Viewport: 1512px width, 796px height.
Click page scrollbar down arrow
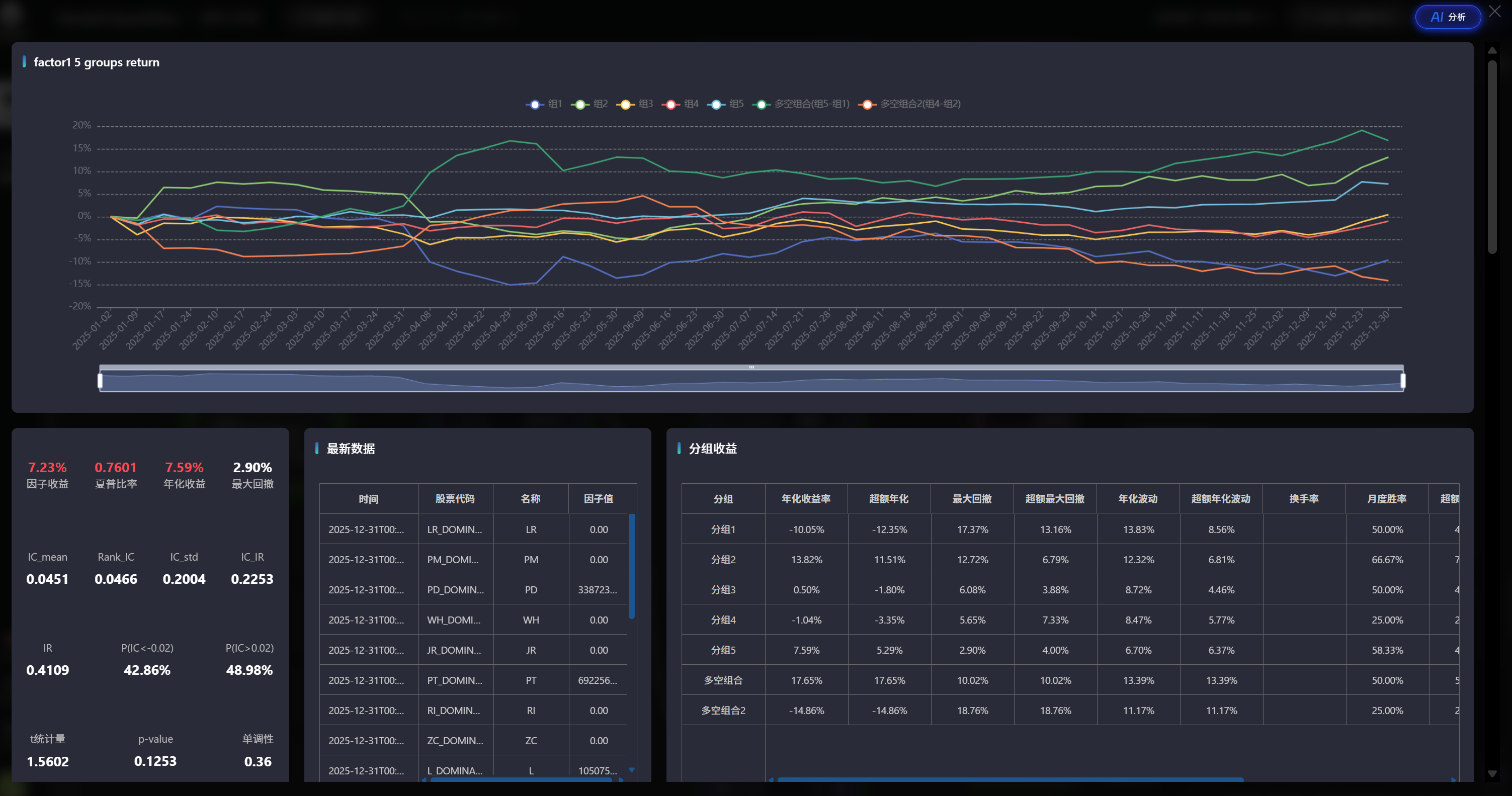[1491, 774]
